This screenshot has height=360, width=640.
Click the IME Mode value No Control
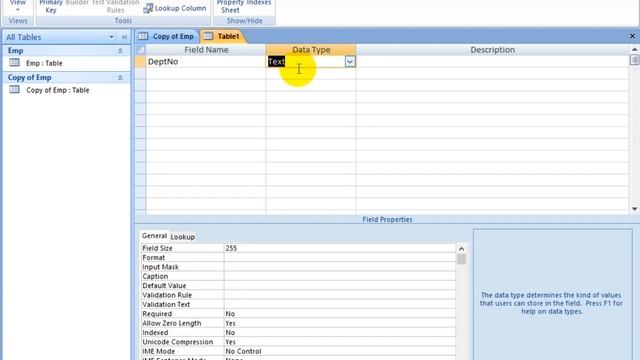pos(340,351)
